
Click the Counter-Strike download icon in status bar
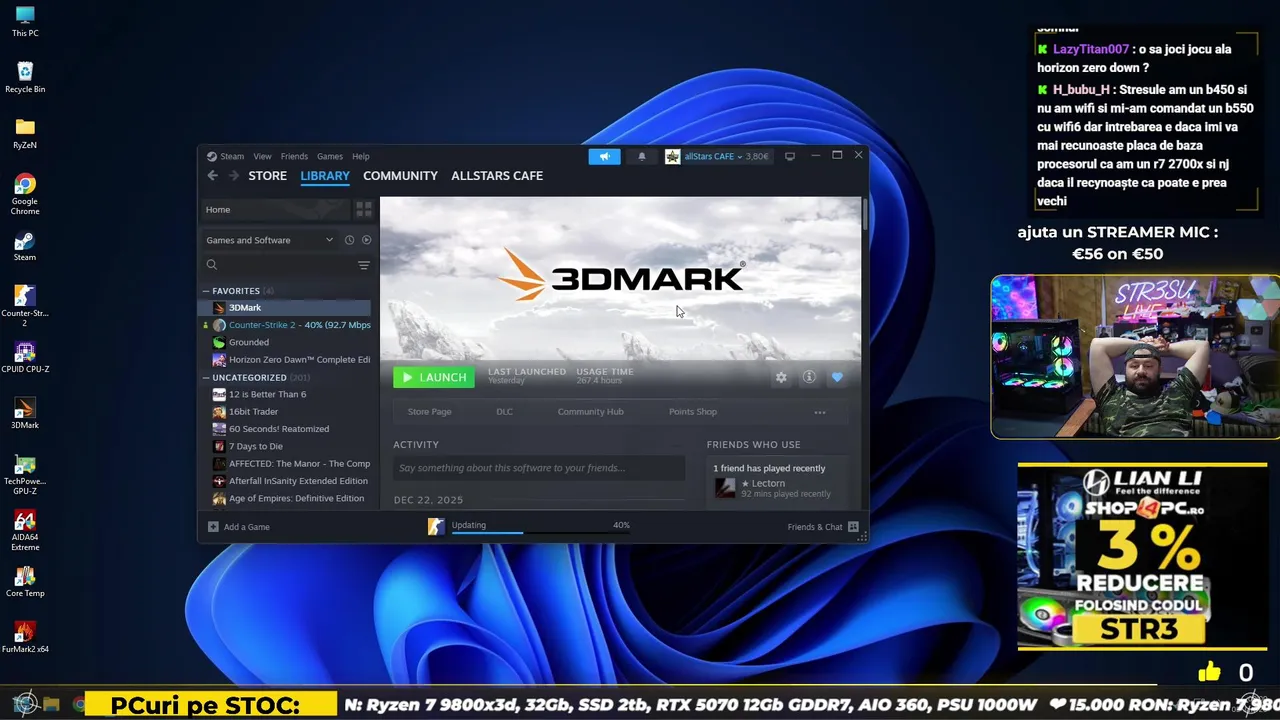(436, 527)
